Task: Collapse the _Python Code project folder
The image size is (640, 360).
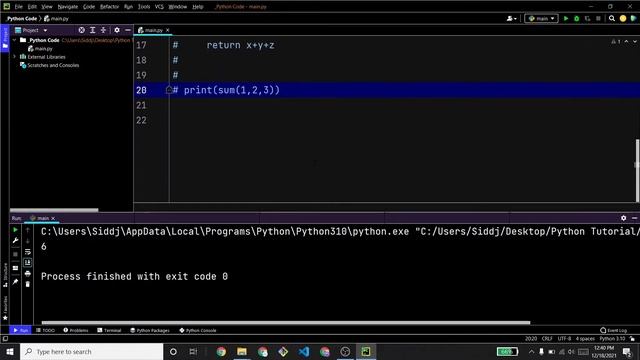Action: tap(15, 40)
